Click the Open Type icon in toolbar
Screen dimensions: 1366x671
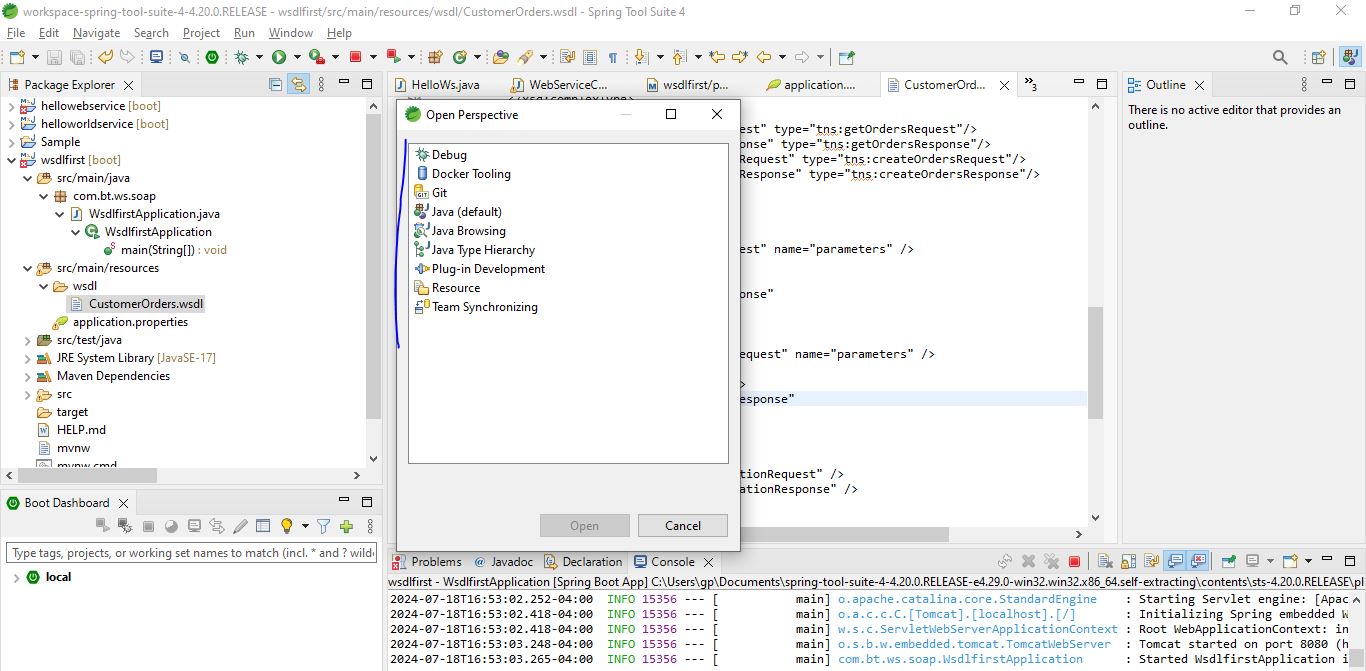coord(501,58)
